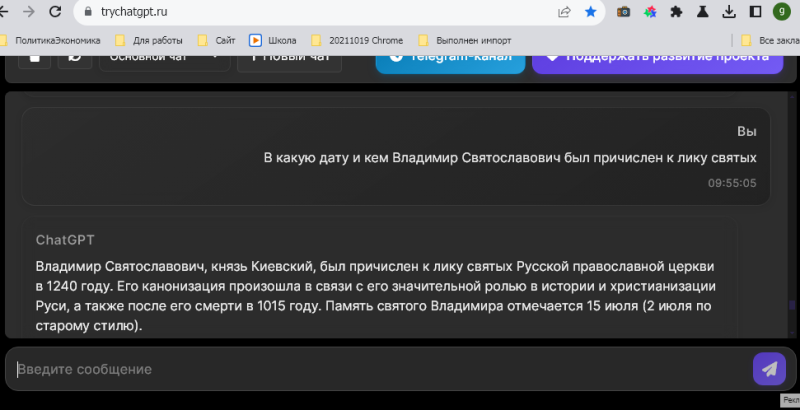The width and height of the screenshot is (800, 410).
Task: Show browser downloads
Action: 730,12
